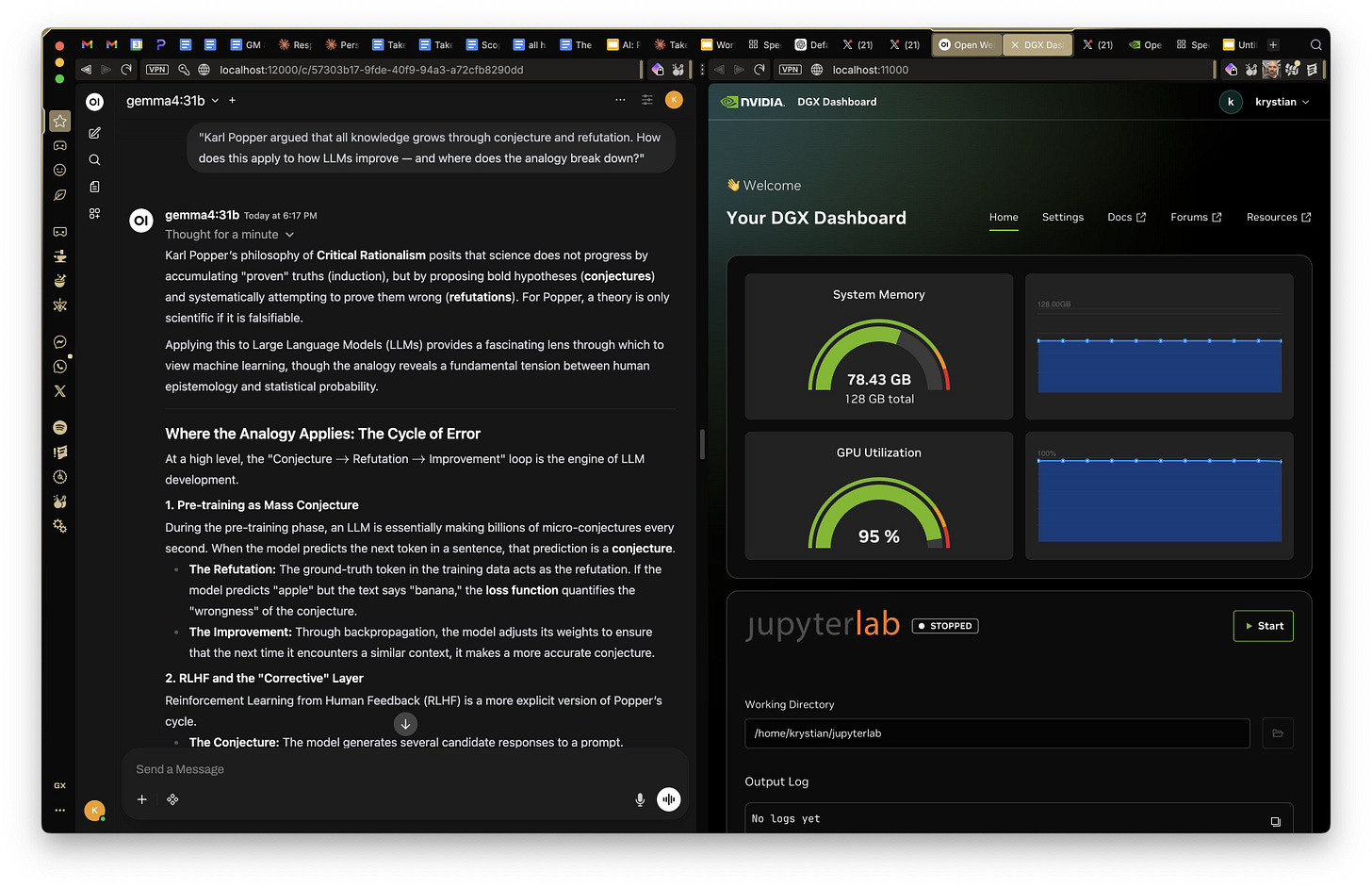The image size is (1372, 888).
Task: Click the system memory history chart
Action: pyautogui.click(x=1159, y=347)
